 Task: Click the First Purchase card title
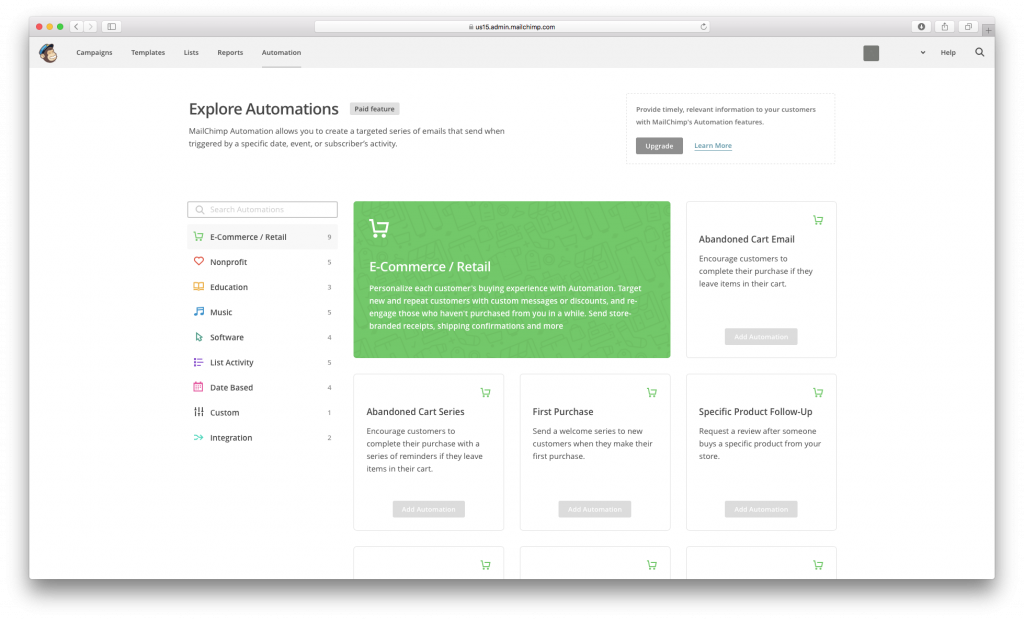(x=563, y=411)
